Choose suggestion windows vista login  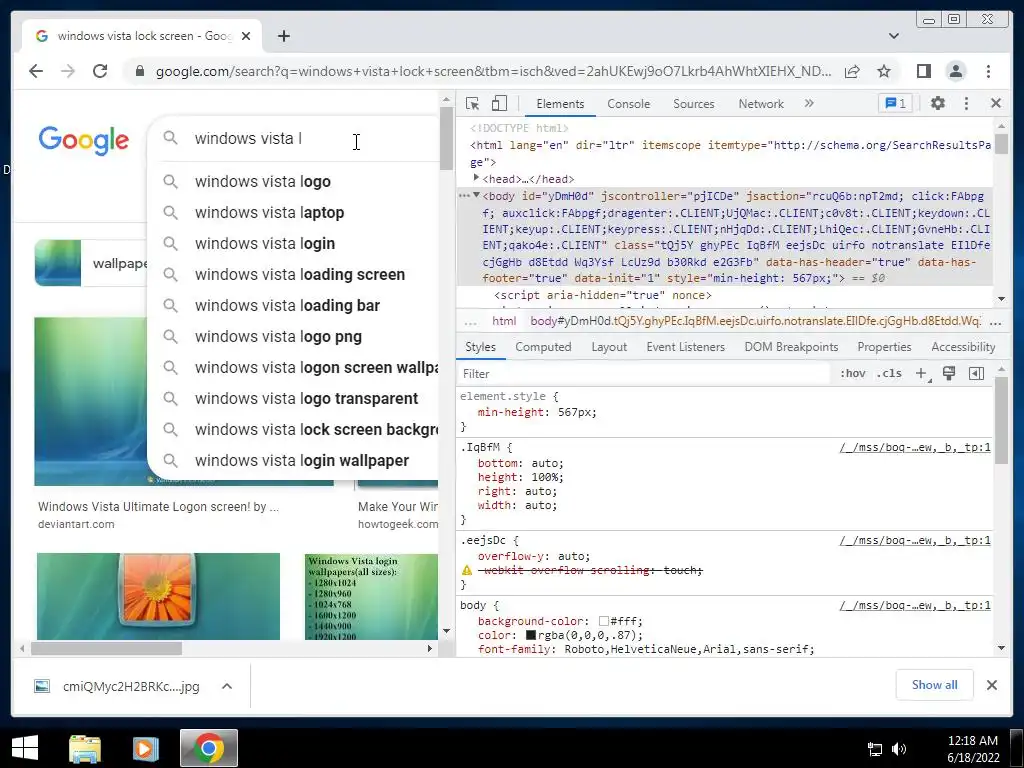click(264, 244)
